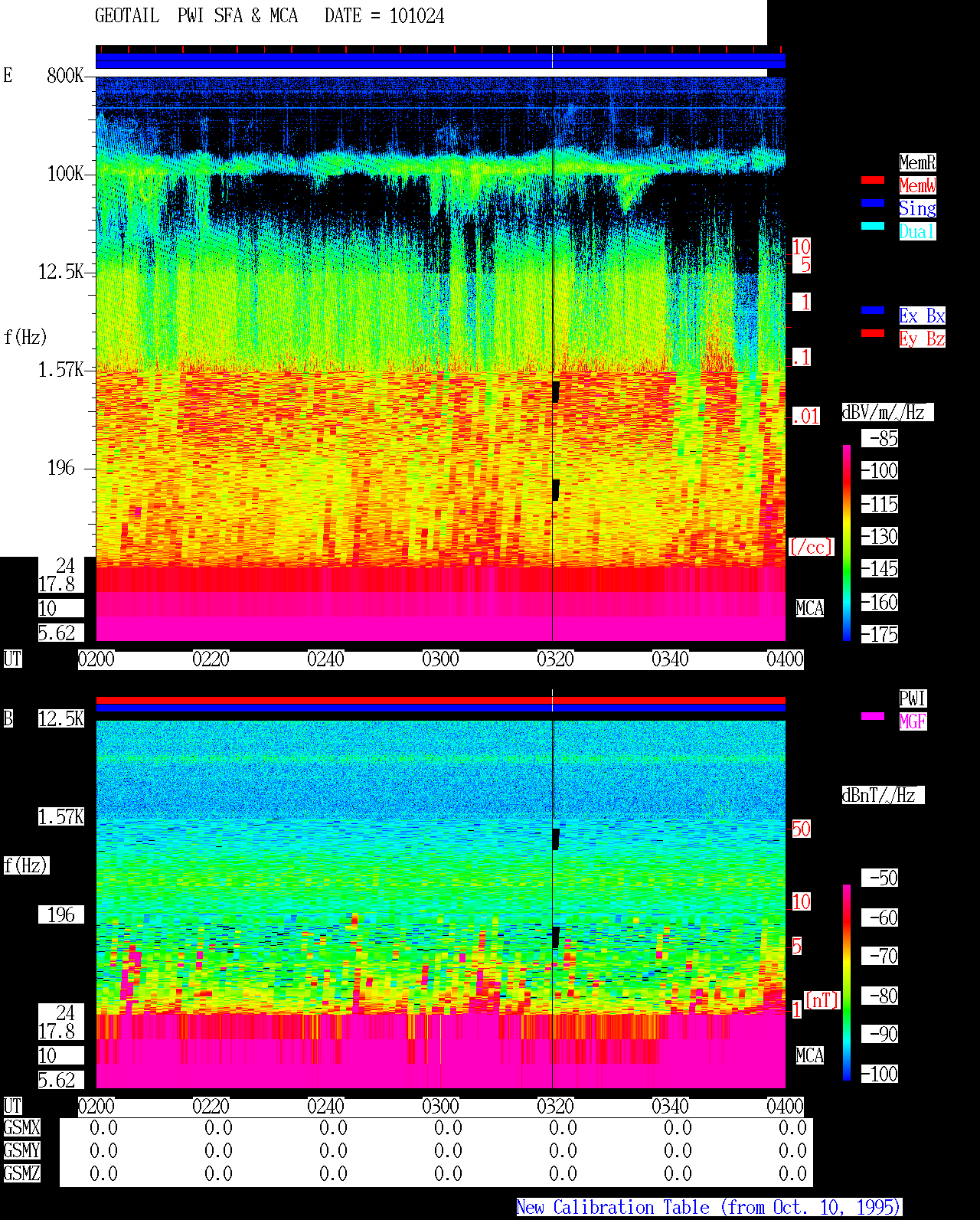Click the [/cc] density unit label
Screen dimensions: 980x1220
pos(811,547)
